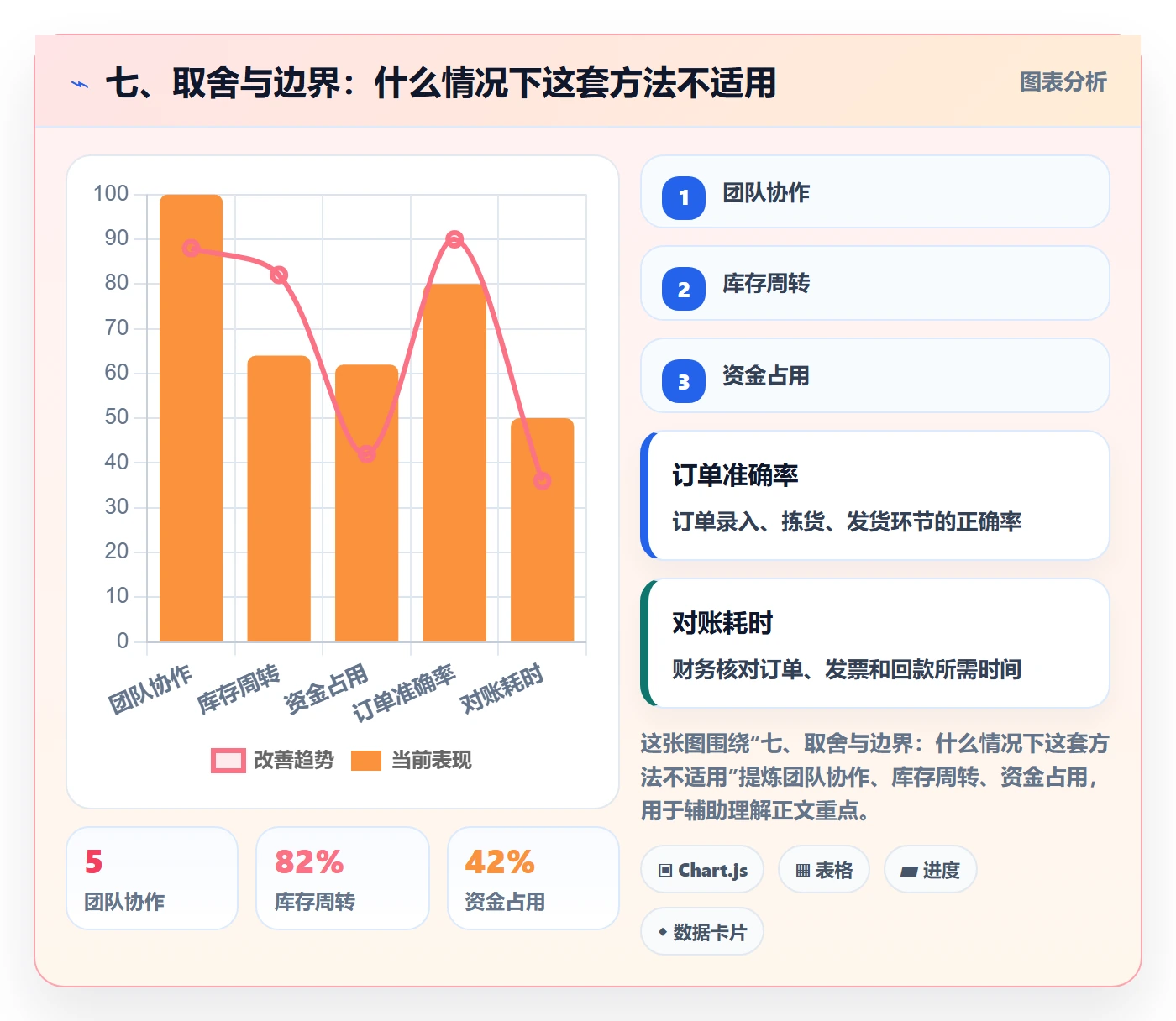1176x1021 pixels.
Task: Click the 资金占用 bar in the chart
Action: tap(367, 503)
